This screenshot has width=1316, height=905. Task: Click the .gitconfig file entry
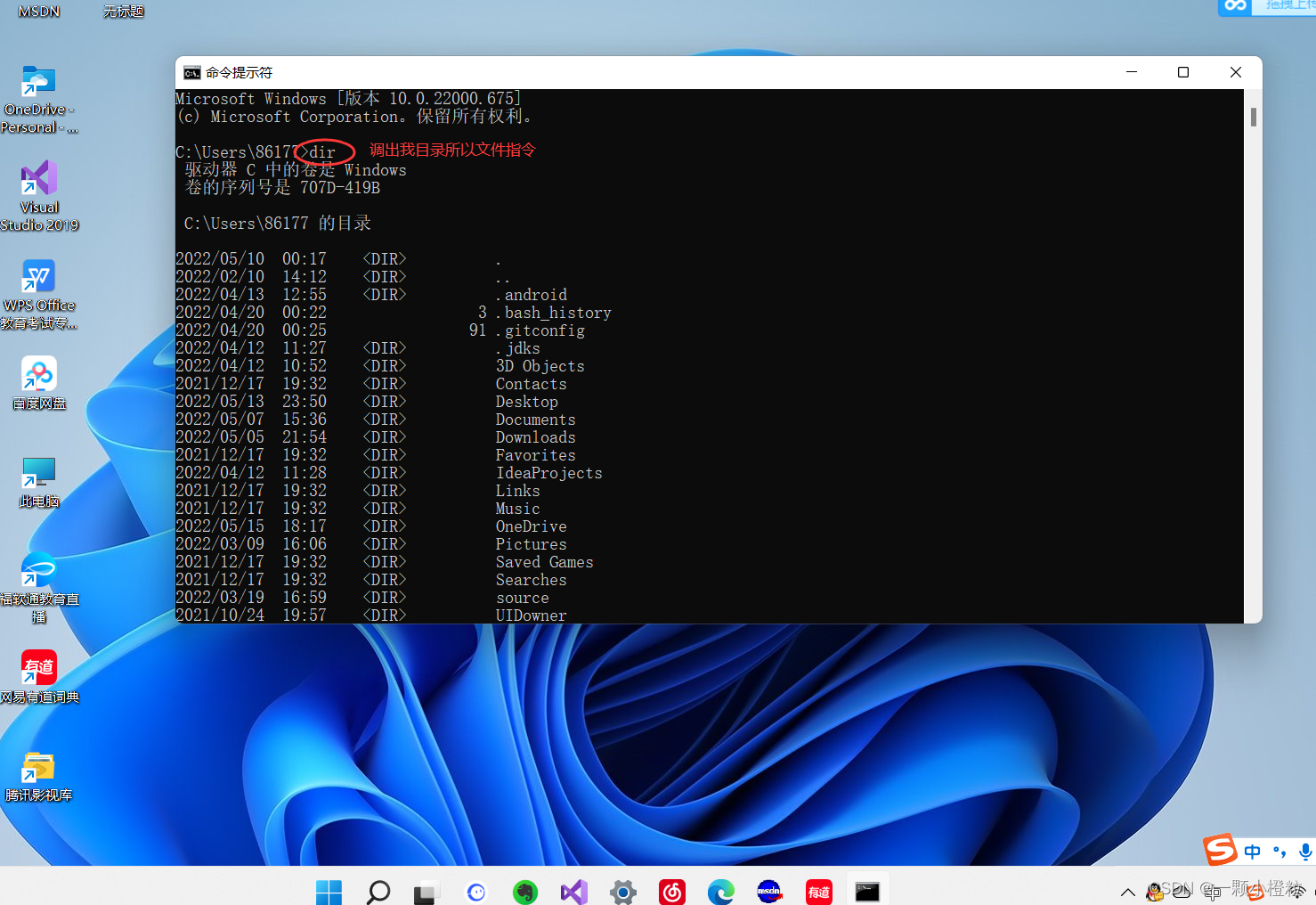pos(540,330)
